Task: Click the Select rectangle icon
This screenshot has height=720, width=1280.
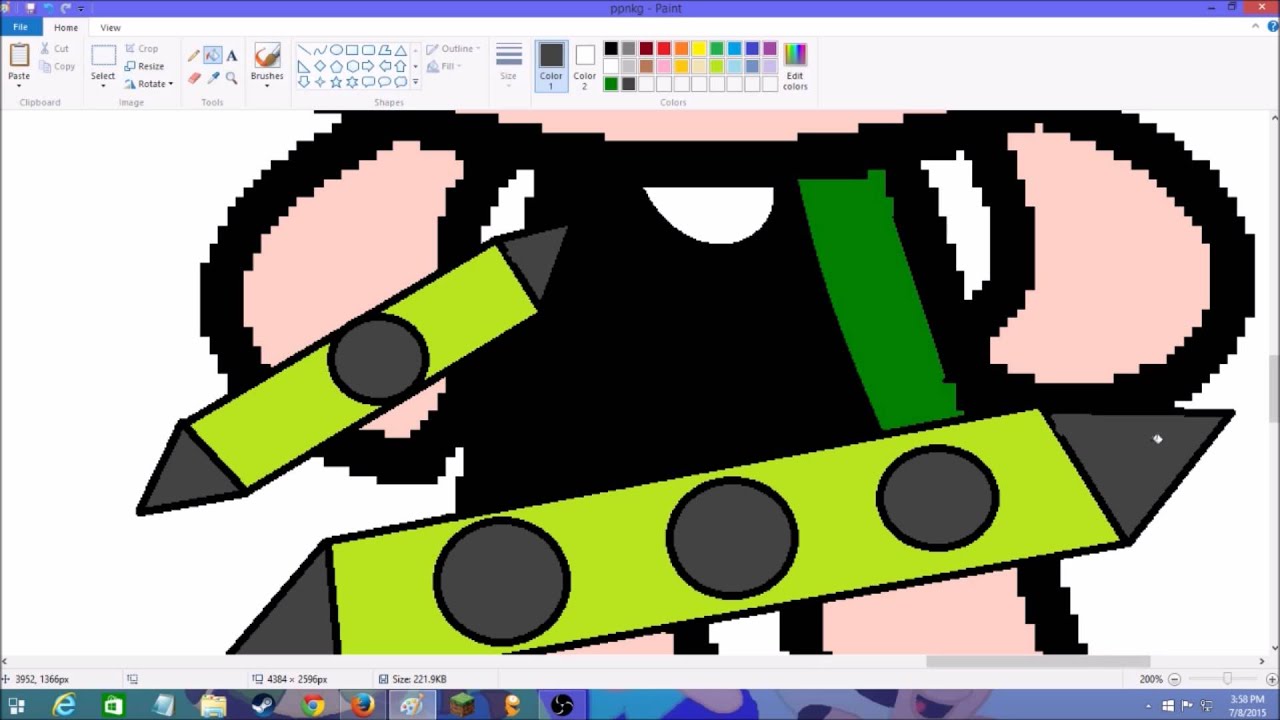Action: (103, 56)
